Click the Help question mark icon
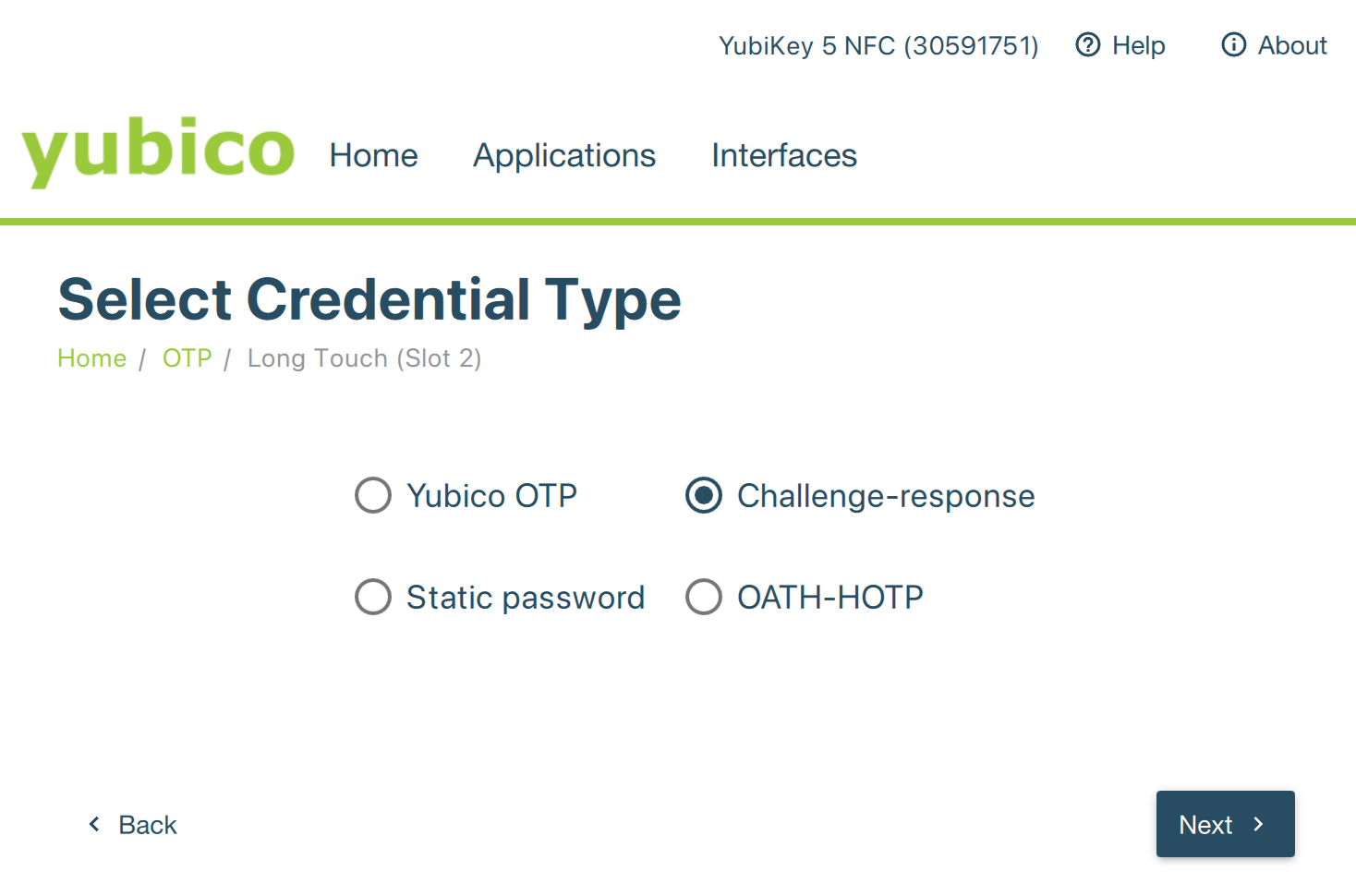This screenshot has width=1356, height=896. 1088,44
